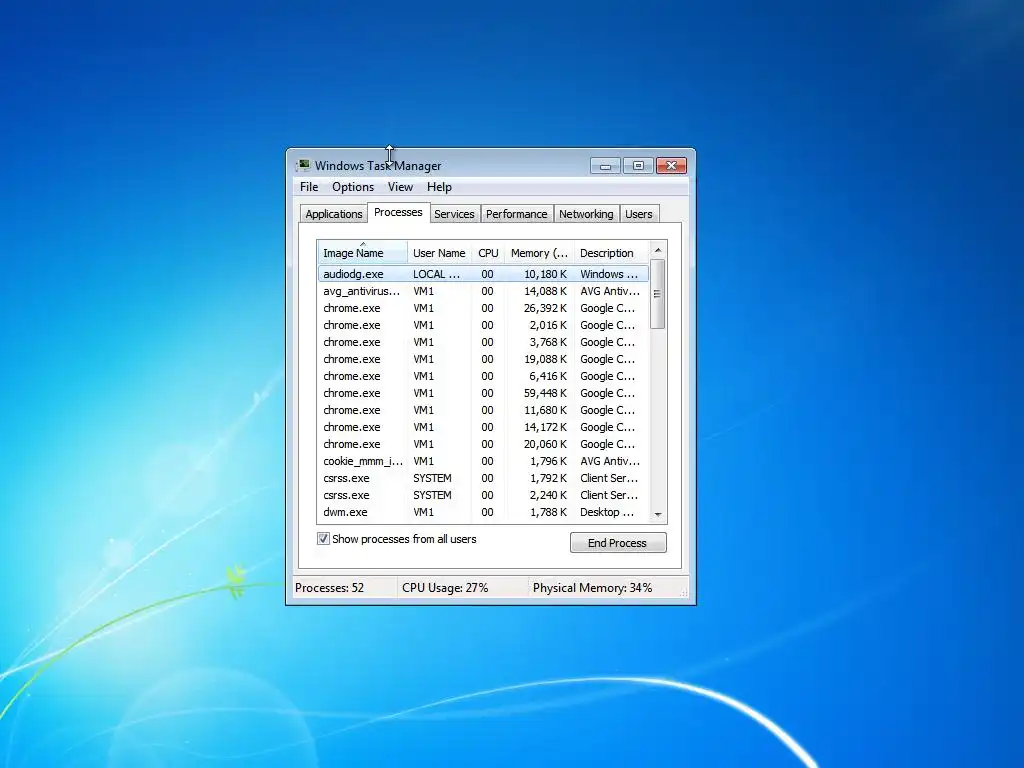Click the Physical Memory: 34% status
Image resolution: width=1024 pixels, height=768 pixels.
[592, 588]
